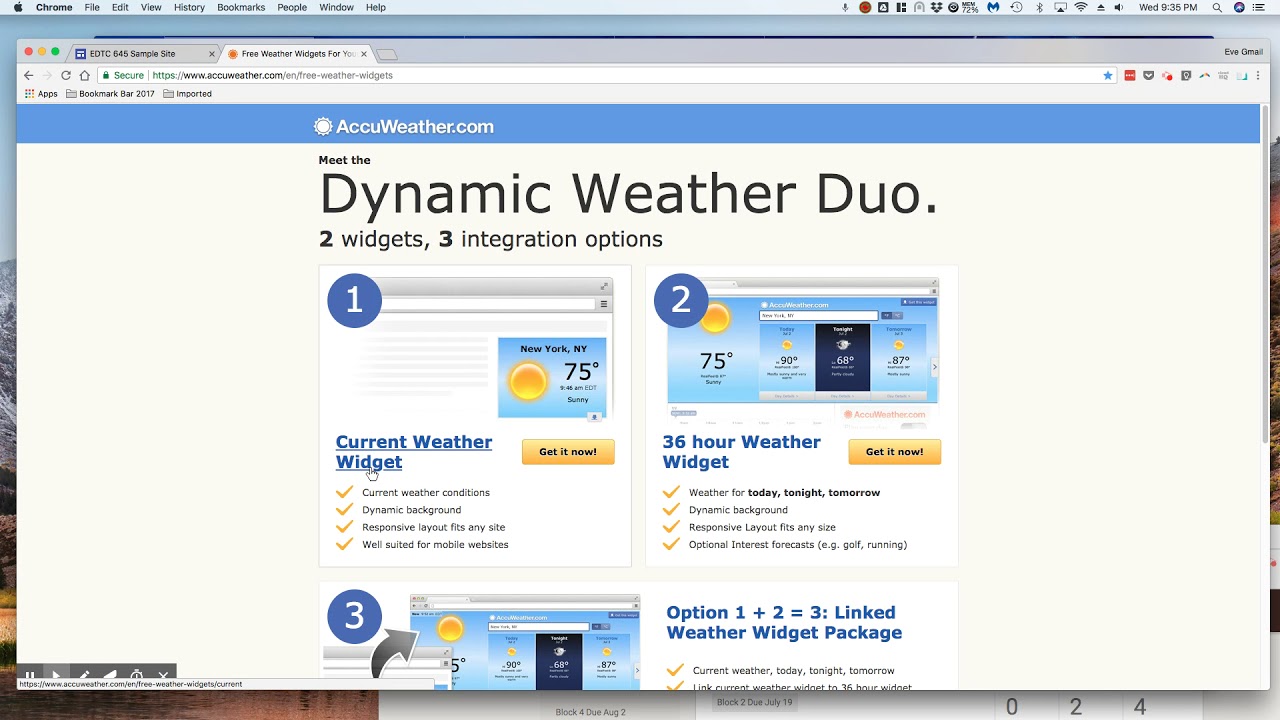Click the 36 hour Weather Widget link
The width and height of the screenshot is (1280, 720).
(x=741, y=452)
